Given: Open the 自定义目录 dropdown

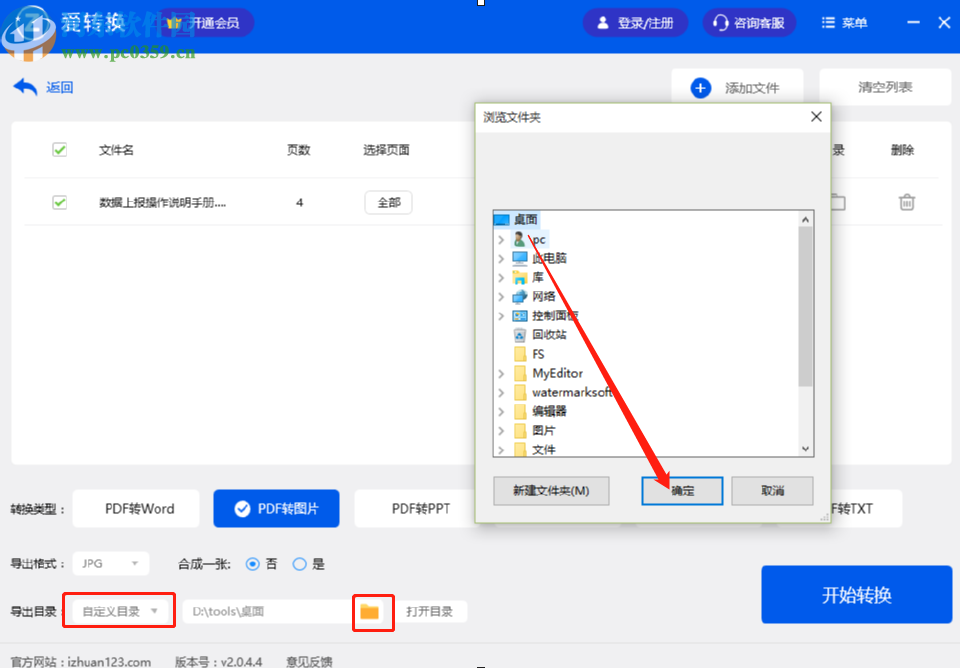Looking at the screenshot, I should pos(118,610).
